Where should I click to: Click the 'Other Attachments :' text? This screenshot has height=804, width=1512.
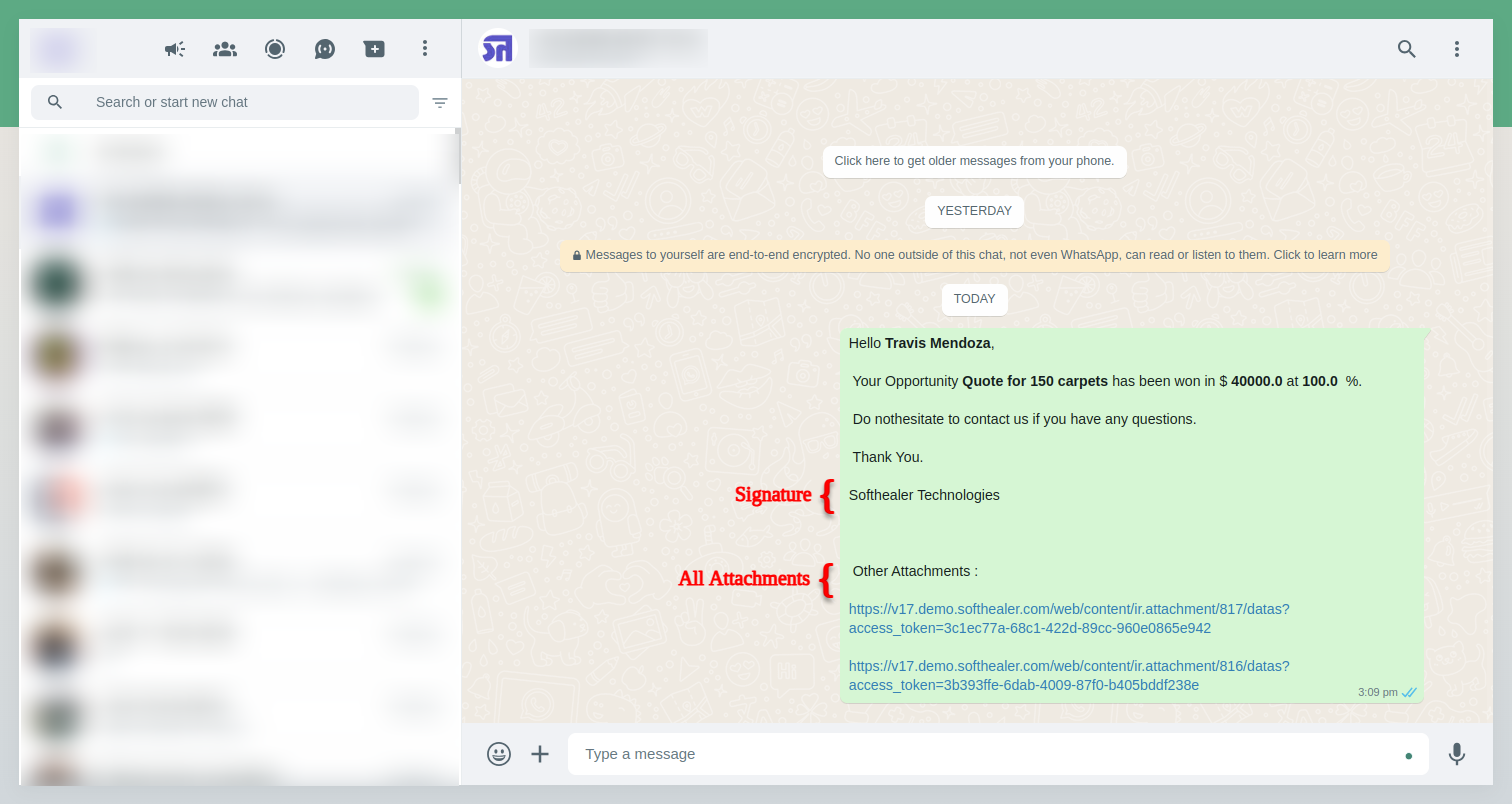(915, 571)
